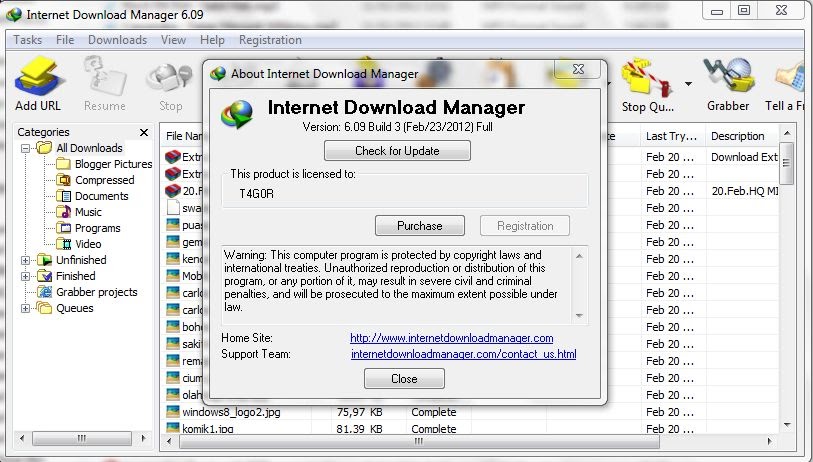Click the 75,97 KB size cell

click(359, 412)
